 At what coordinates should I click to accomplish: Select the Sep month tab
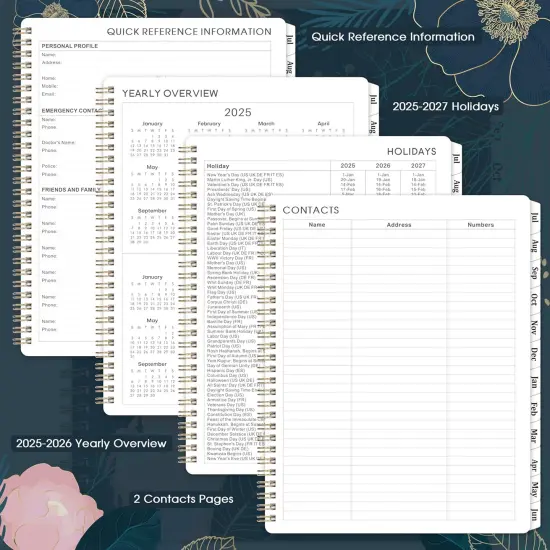[x=534, y=273]
